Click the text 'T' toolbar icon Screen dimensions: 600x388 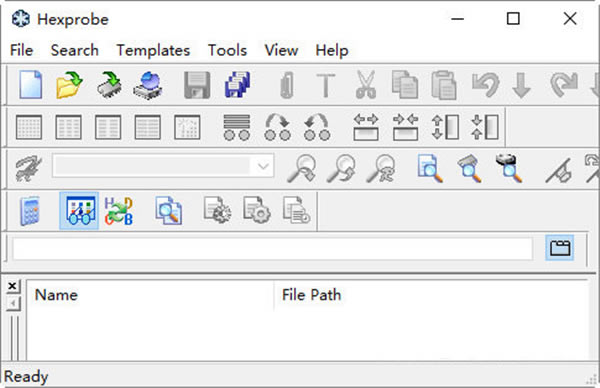[326, 85]
